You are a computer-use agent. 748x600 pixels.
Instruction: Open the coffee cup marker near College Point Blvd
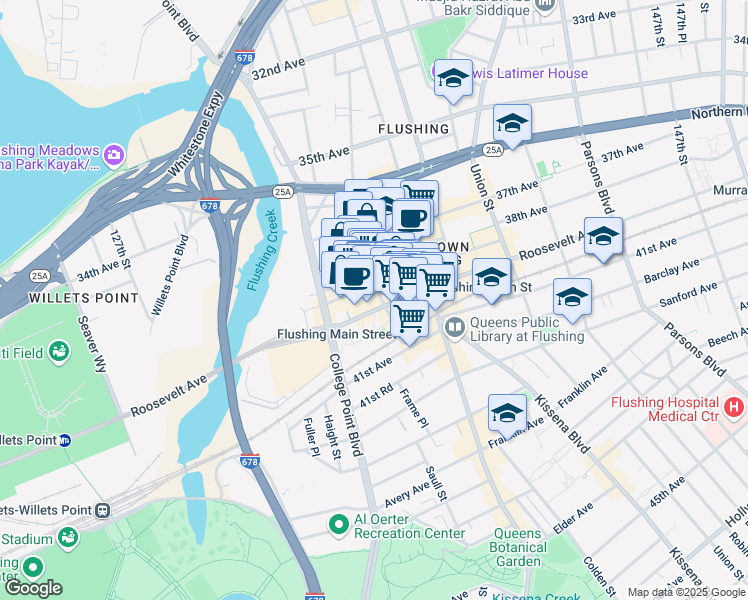click(x=354, y=278)
